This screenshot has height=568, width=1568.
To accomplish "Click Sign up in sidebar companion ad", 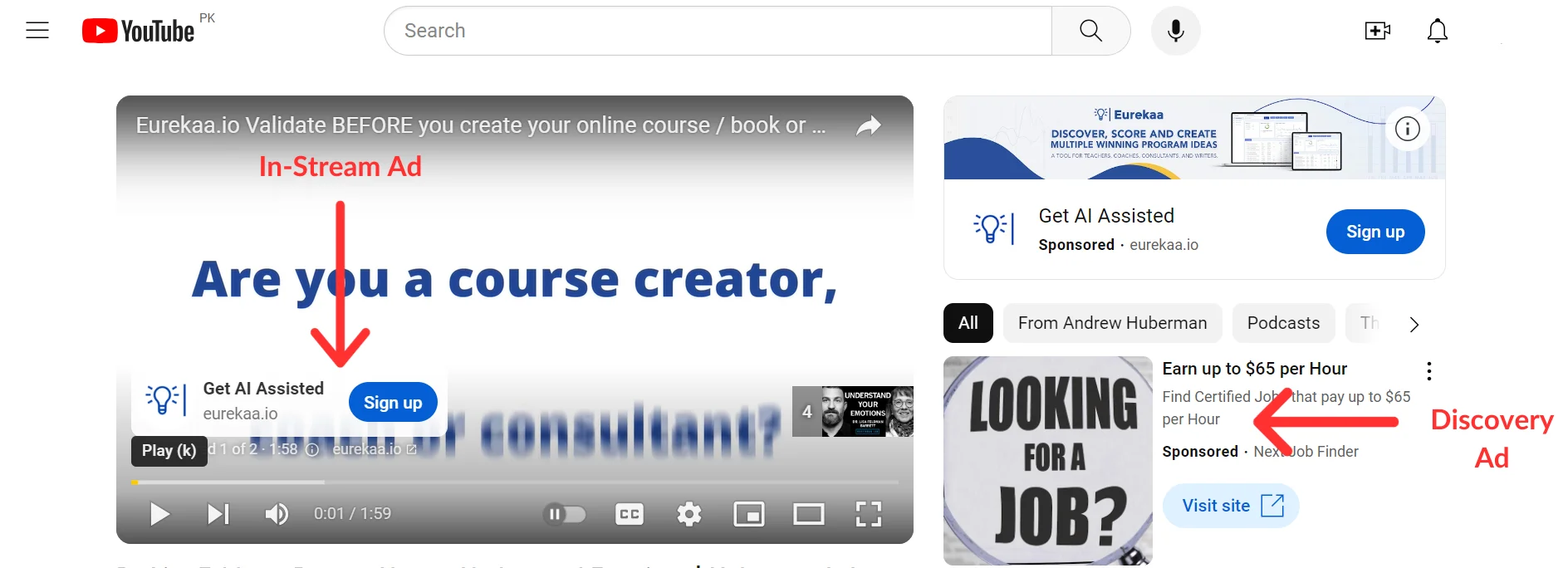I will point(1375,232).
